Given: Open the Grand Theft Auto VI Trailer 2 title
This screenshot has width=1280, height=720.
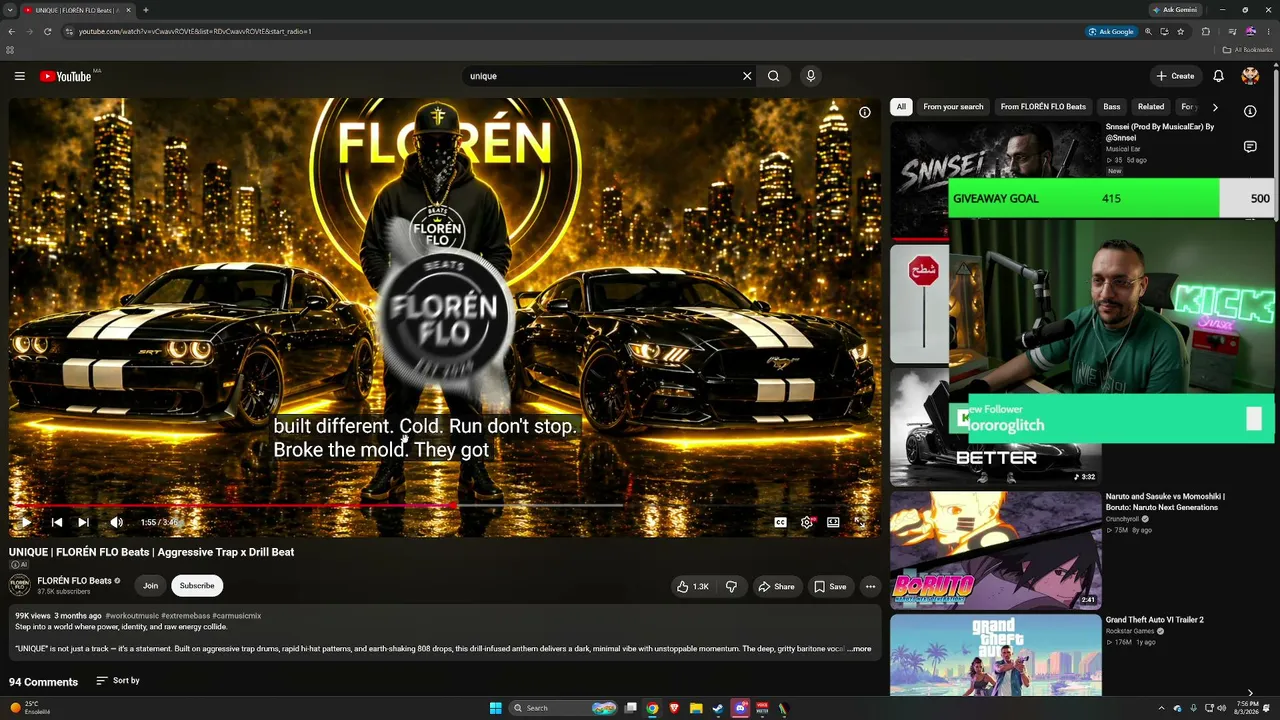Looking at the screenshot, I should 1155,620.
